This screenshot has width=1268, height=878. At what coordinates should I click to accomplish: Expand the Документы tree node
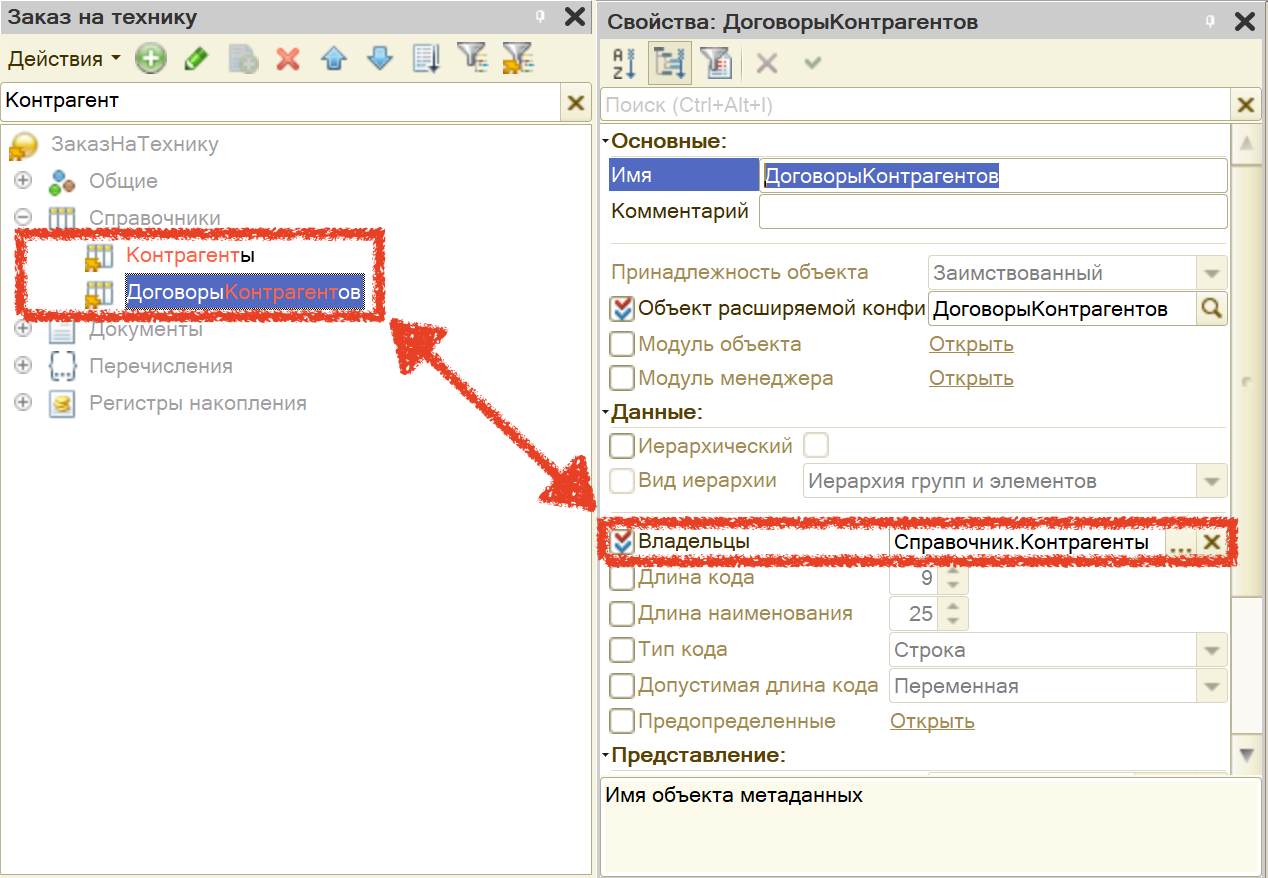tap(23, 329)
